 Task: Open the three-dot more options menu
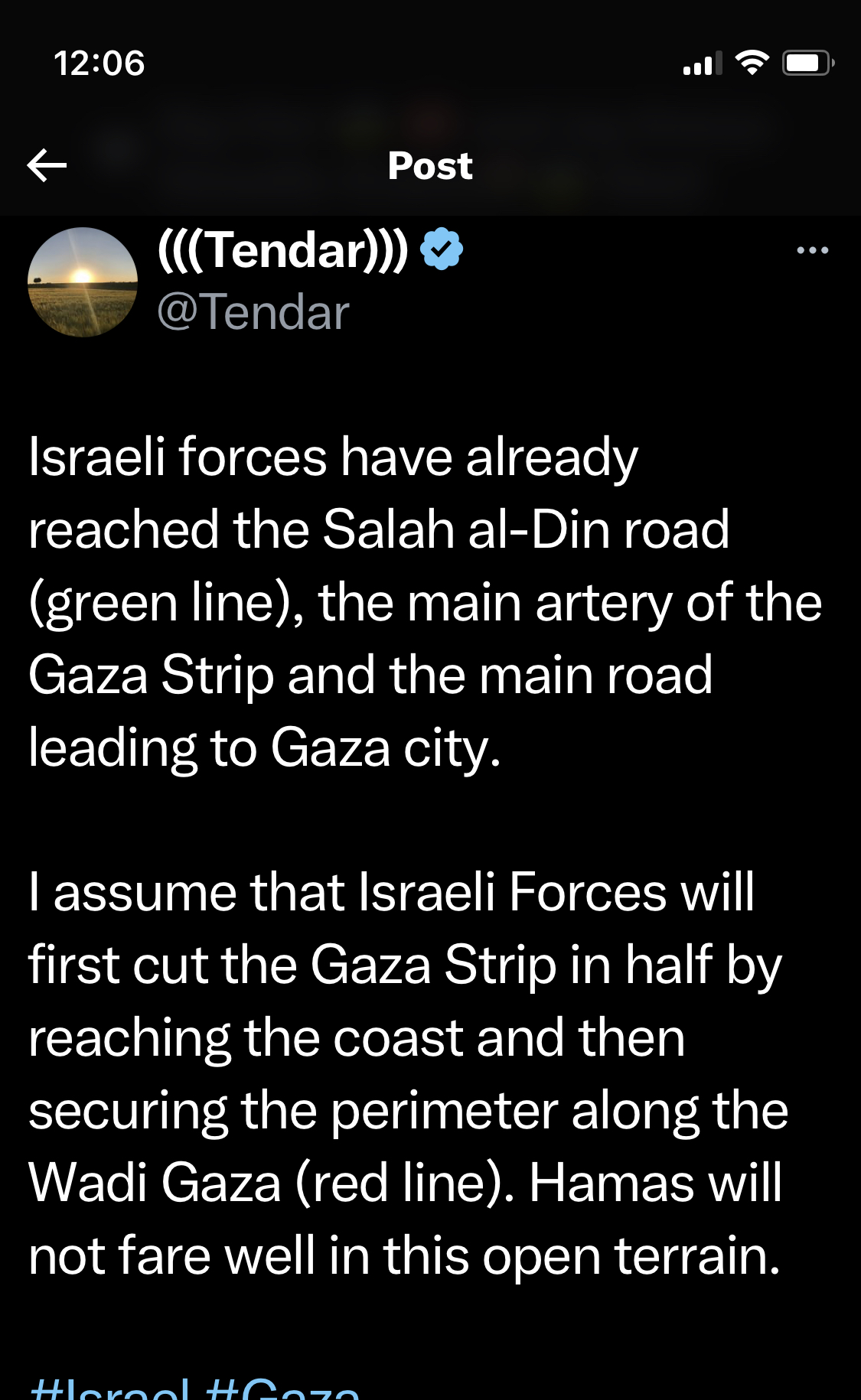click(812, 250)
